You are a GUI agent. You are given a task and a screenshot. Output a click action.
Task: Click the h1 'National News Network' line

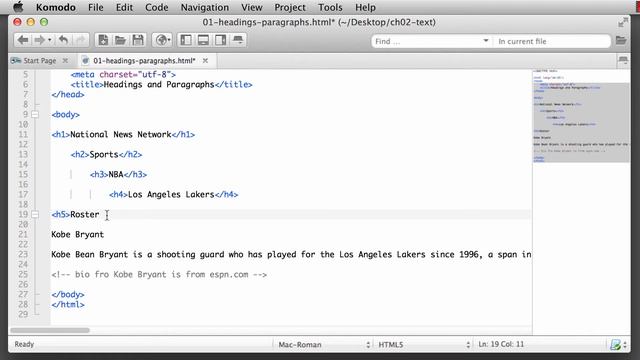123,134
